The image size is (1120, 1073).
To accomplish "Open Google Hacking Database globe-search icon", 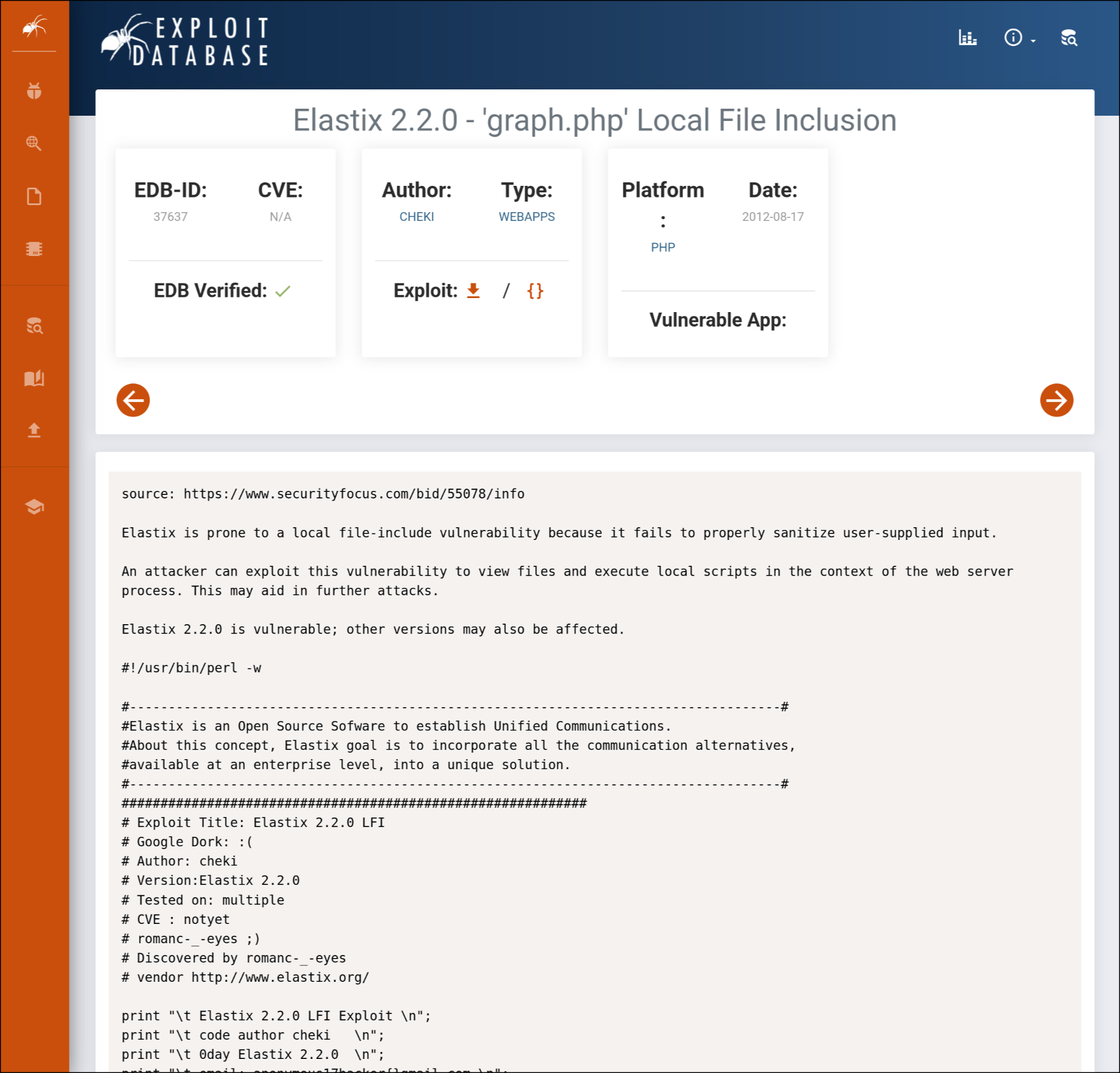I will [x=34, y=143].
